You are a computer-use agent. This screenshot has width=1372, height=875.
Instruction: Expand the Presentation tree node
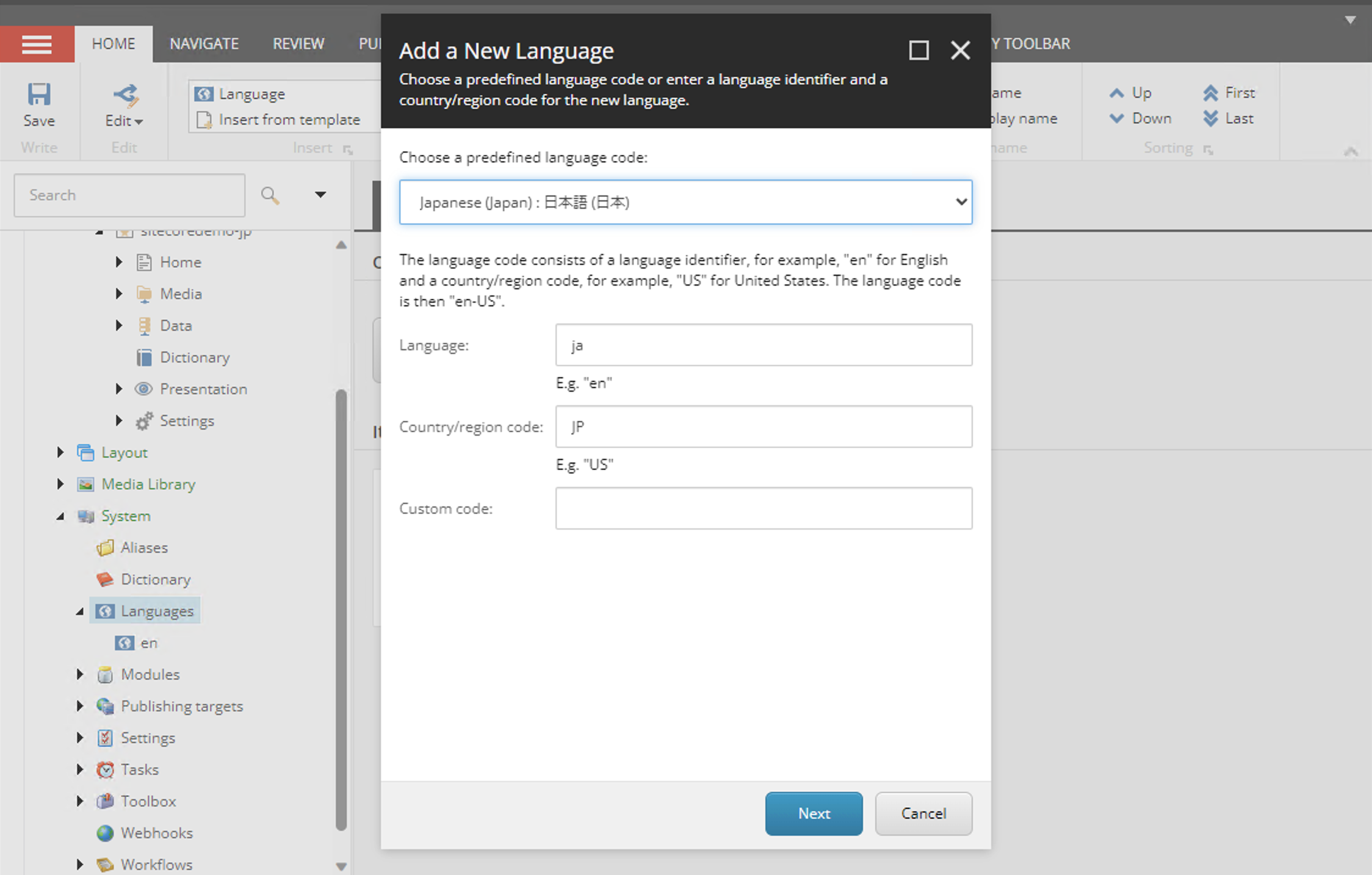coord(119,389)
